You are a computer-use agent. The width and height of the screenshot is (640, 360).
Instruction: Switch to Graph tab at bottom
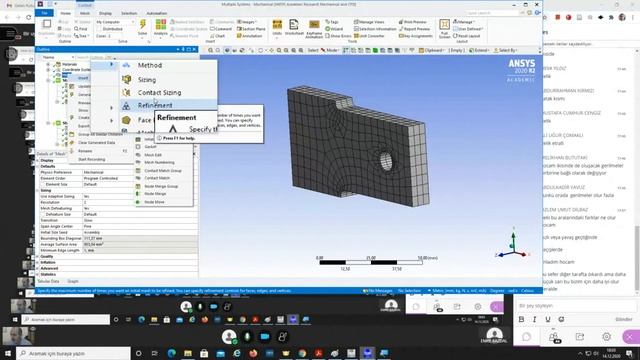(73, 281)
